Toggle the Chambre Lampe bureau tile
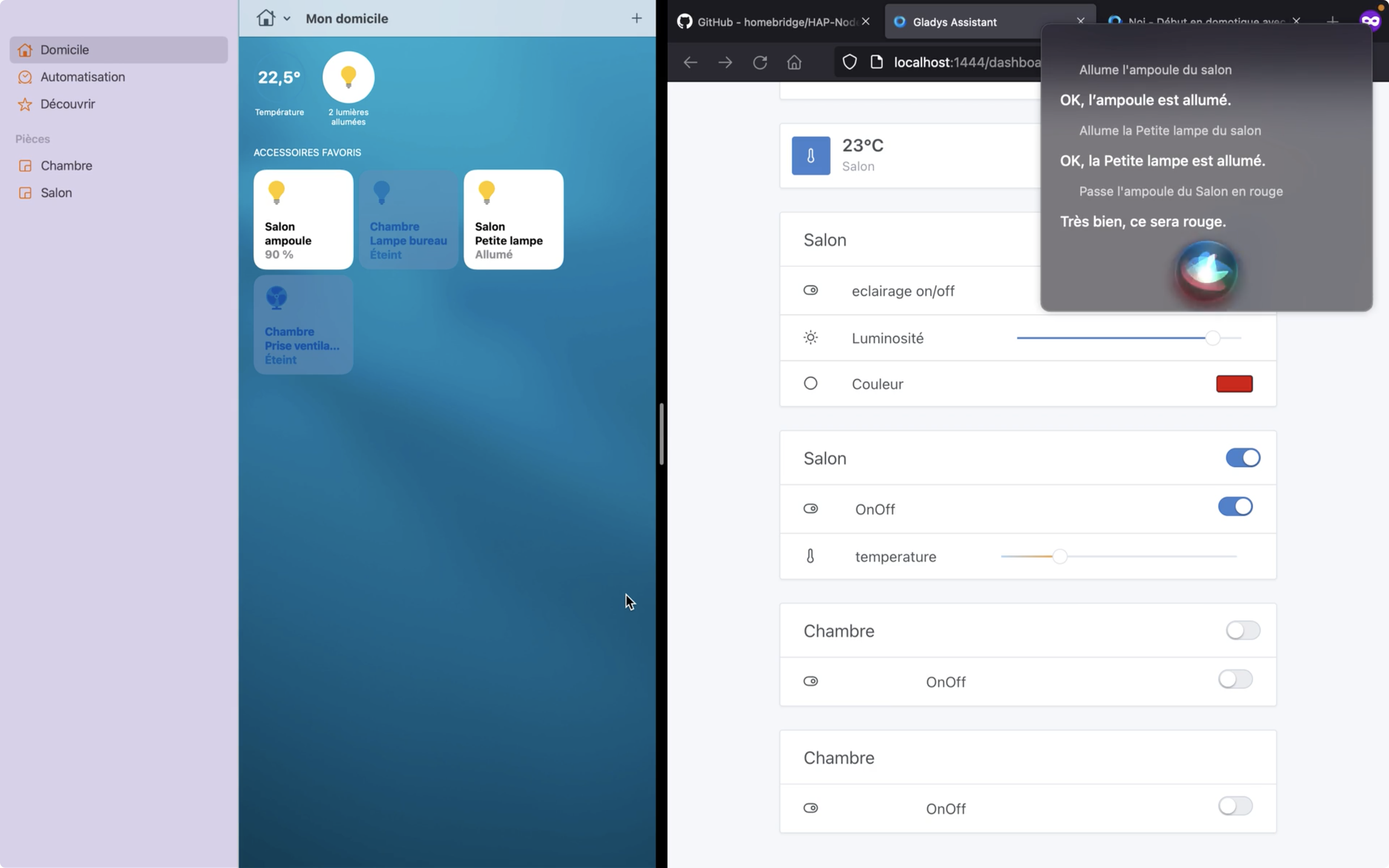 point(409,219)
